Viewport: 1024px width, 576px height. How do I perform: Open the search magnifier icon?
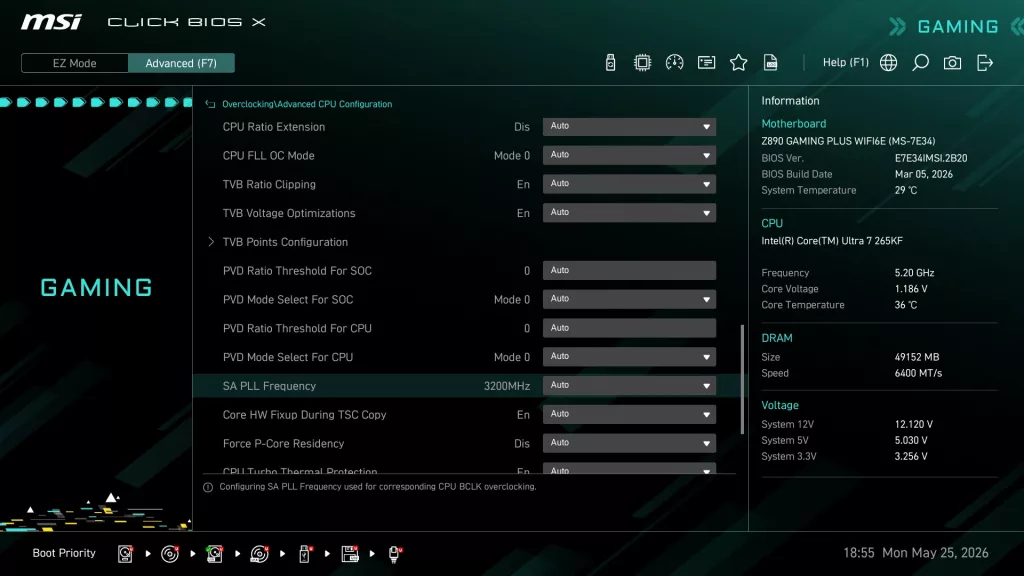(x=920, y=63)
